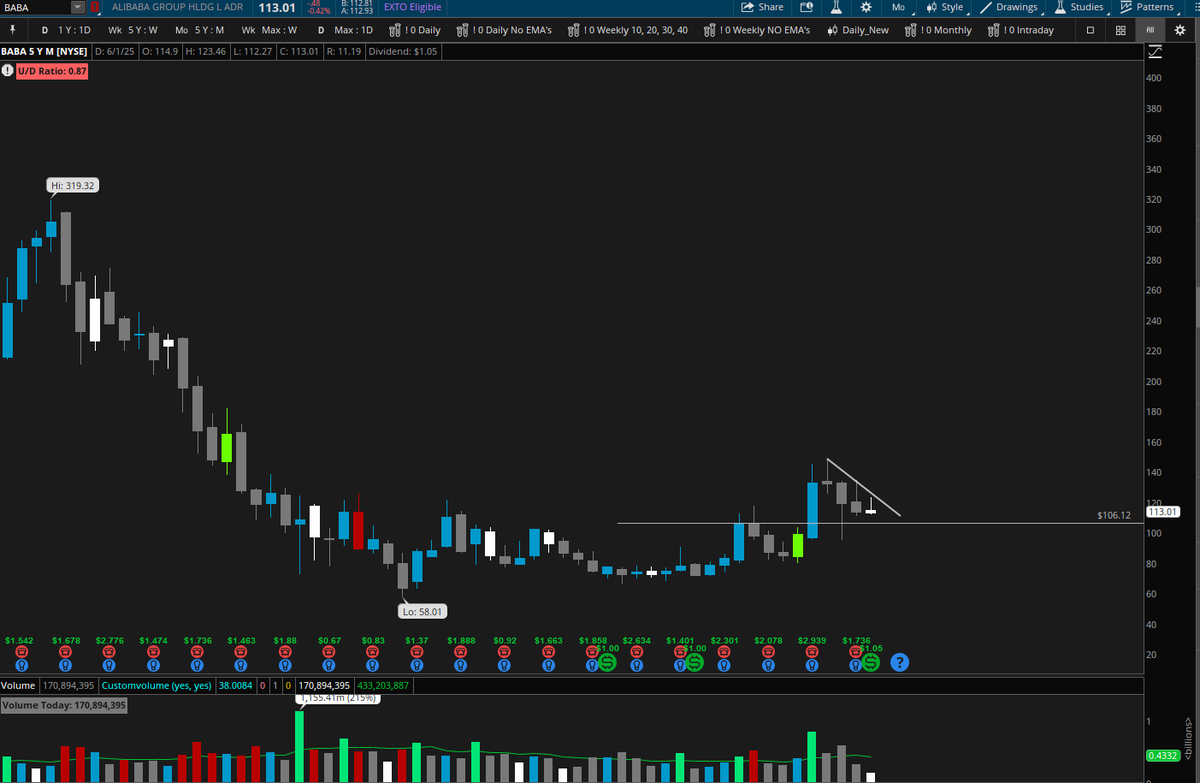Switch to grid chart layout icon

click(x=1121, y=30)
